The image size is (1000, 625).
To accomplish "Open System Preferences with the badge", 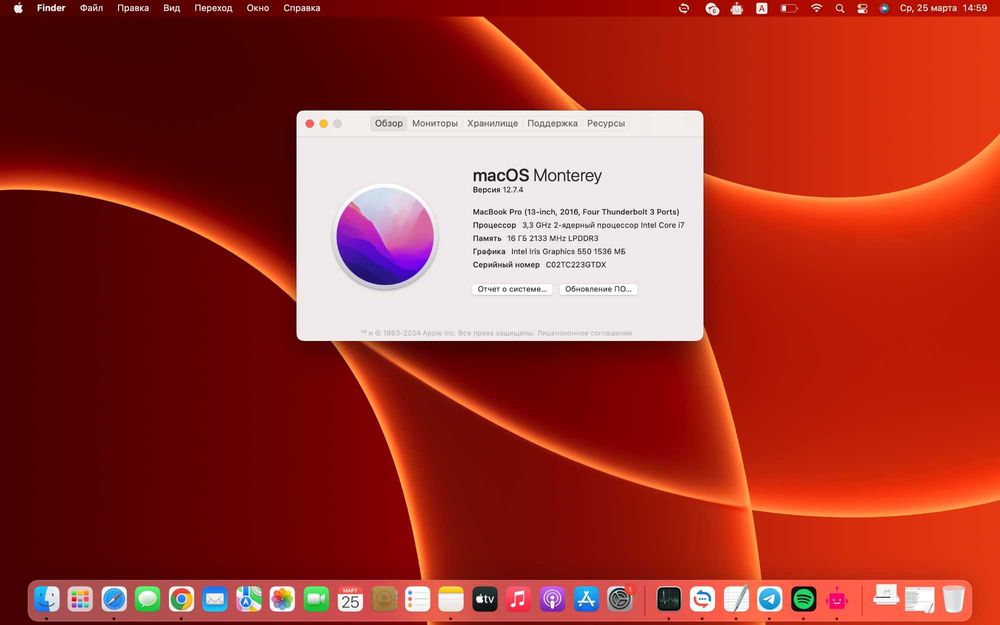I will click(619, 599).
